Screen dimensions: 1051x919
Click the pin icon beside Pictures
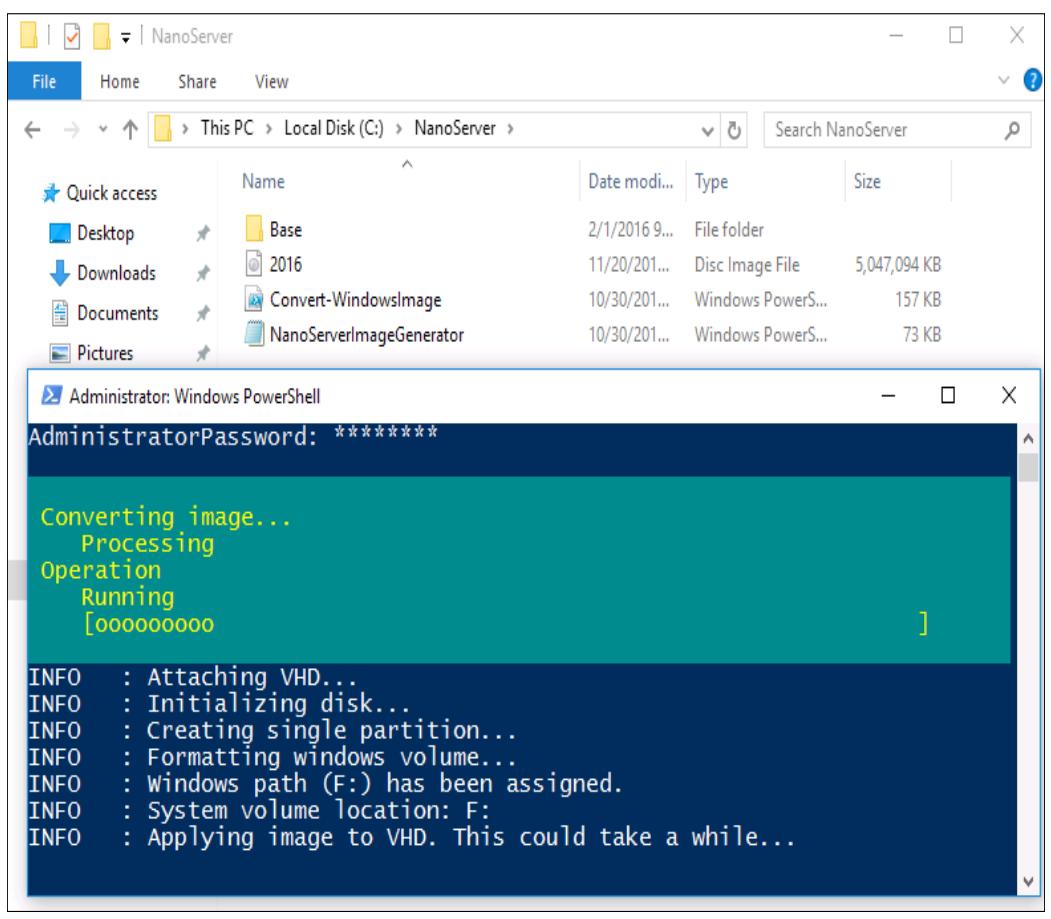pyautogui.click(x=203, y=353)
